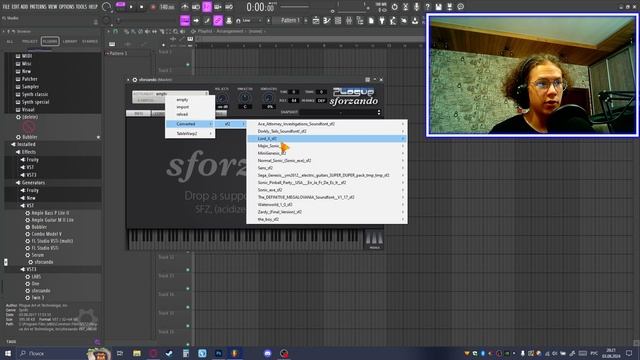Viewport: 640px width, 360px height.
Task: Select the STARRED browser tab
Action: pyautogui.click(x=90, y=41)
